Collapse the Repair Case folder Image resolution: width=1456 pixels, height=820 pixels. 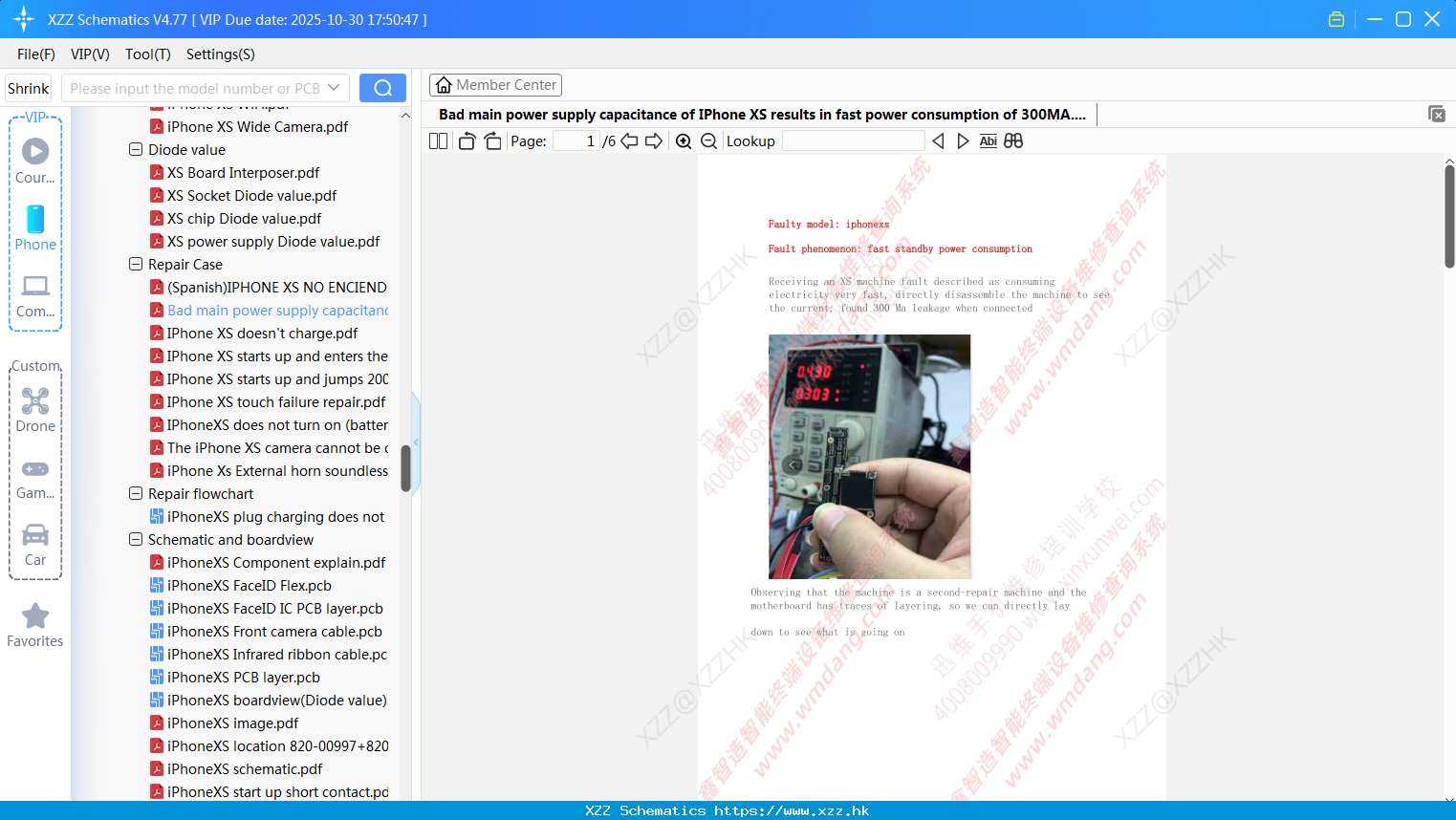136,265
